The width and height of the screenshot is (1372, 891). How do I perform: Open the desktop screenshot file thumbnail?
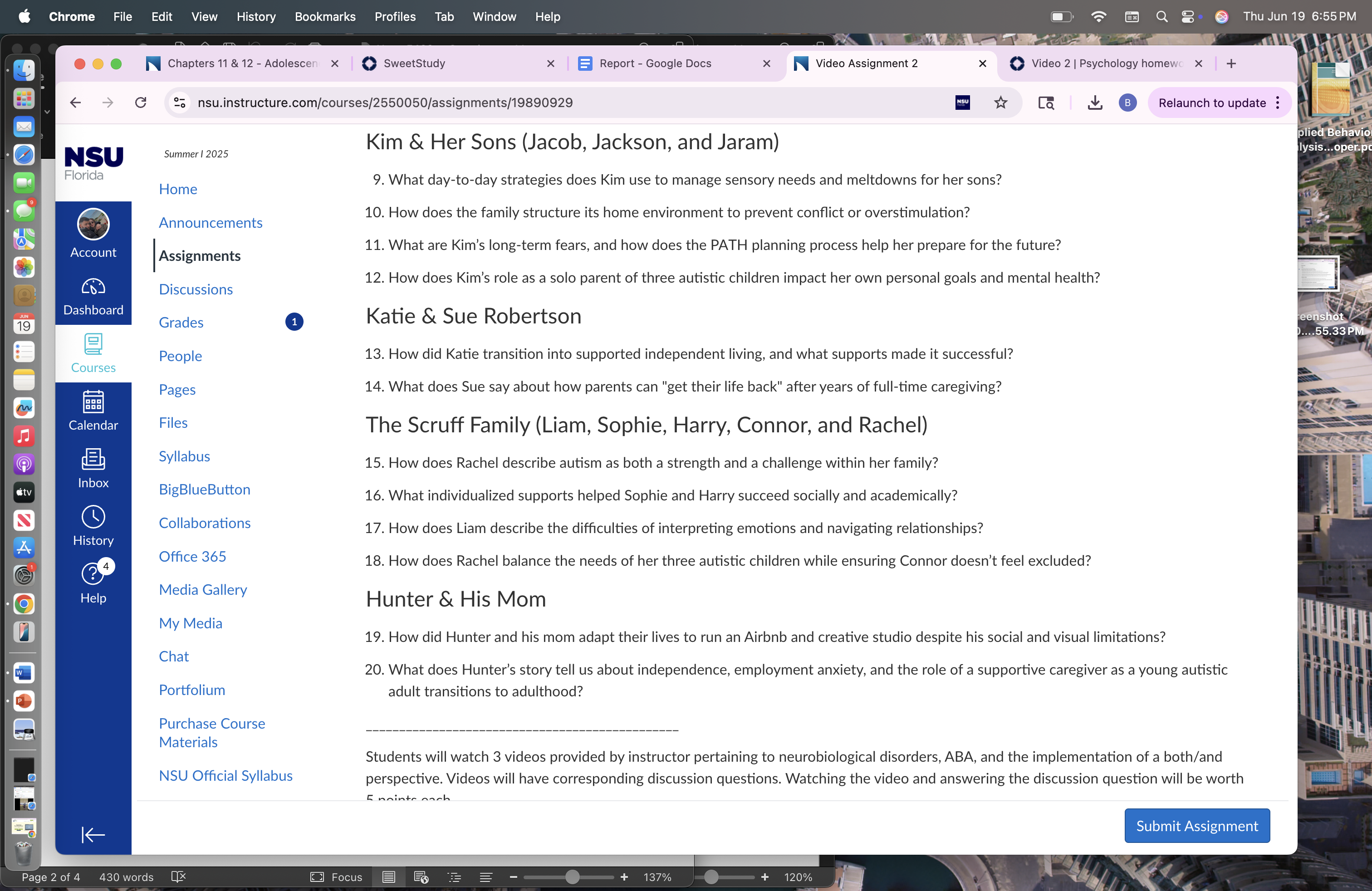pos(1317,273)
